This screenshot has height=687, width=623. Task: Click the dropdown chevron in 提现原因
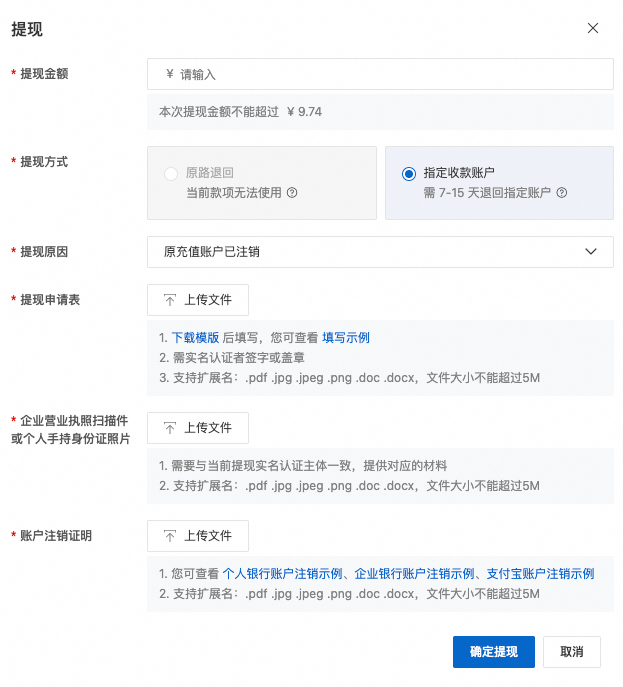[x=591, y=252]
